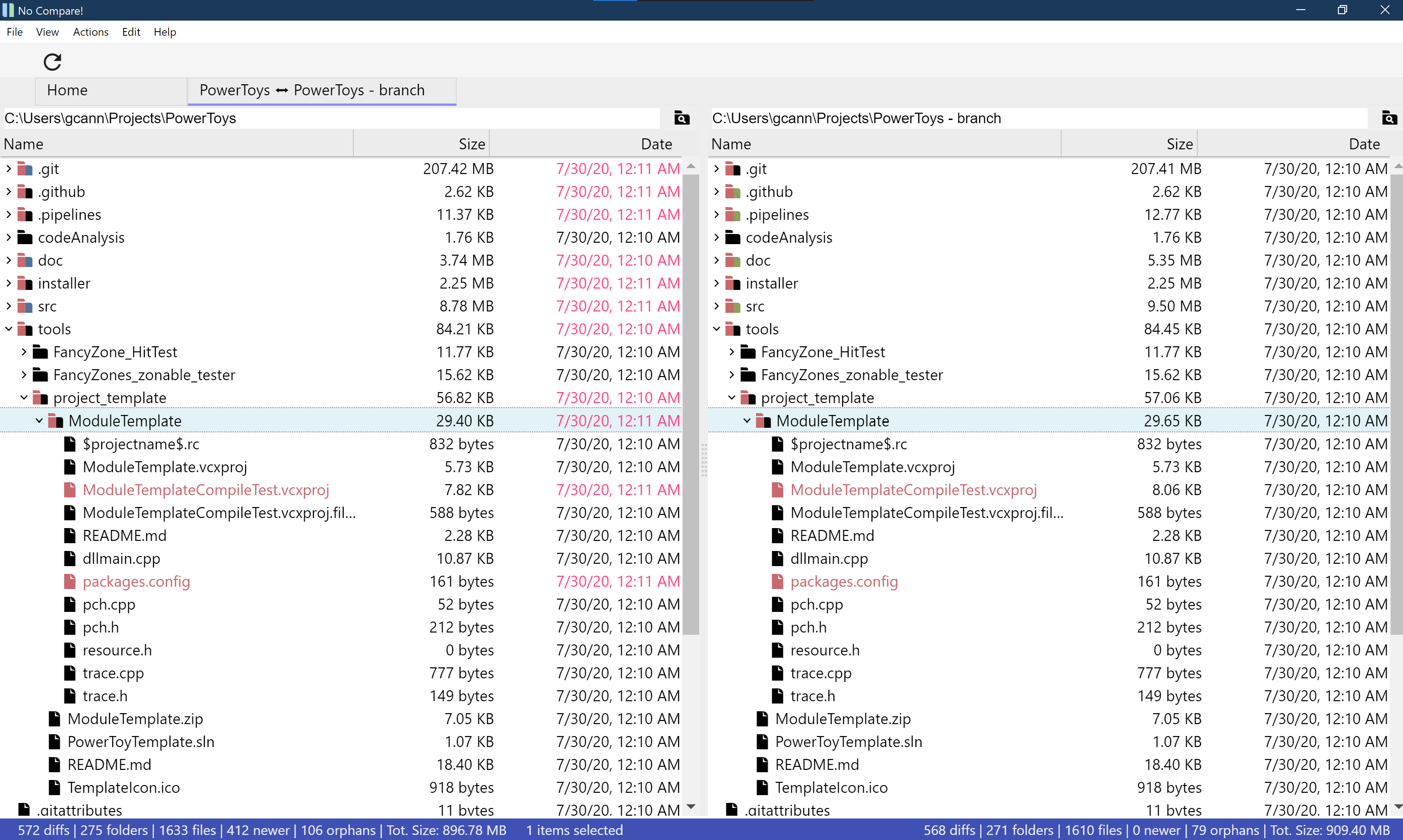Expand the doc folder in the right pane
The height and width of the screenshot is (840, 1403).
(x=716, y=260)
